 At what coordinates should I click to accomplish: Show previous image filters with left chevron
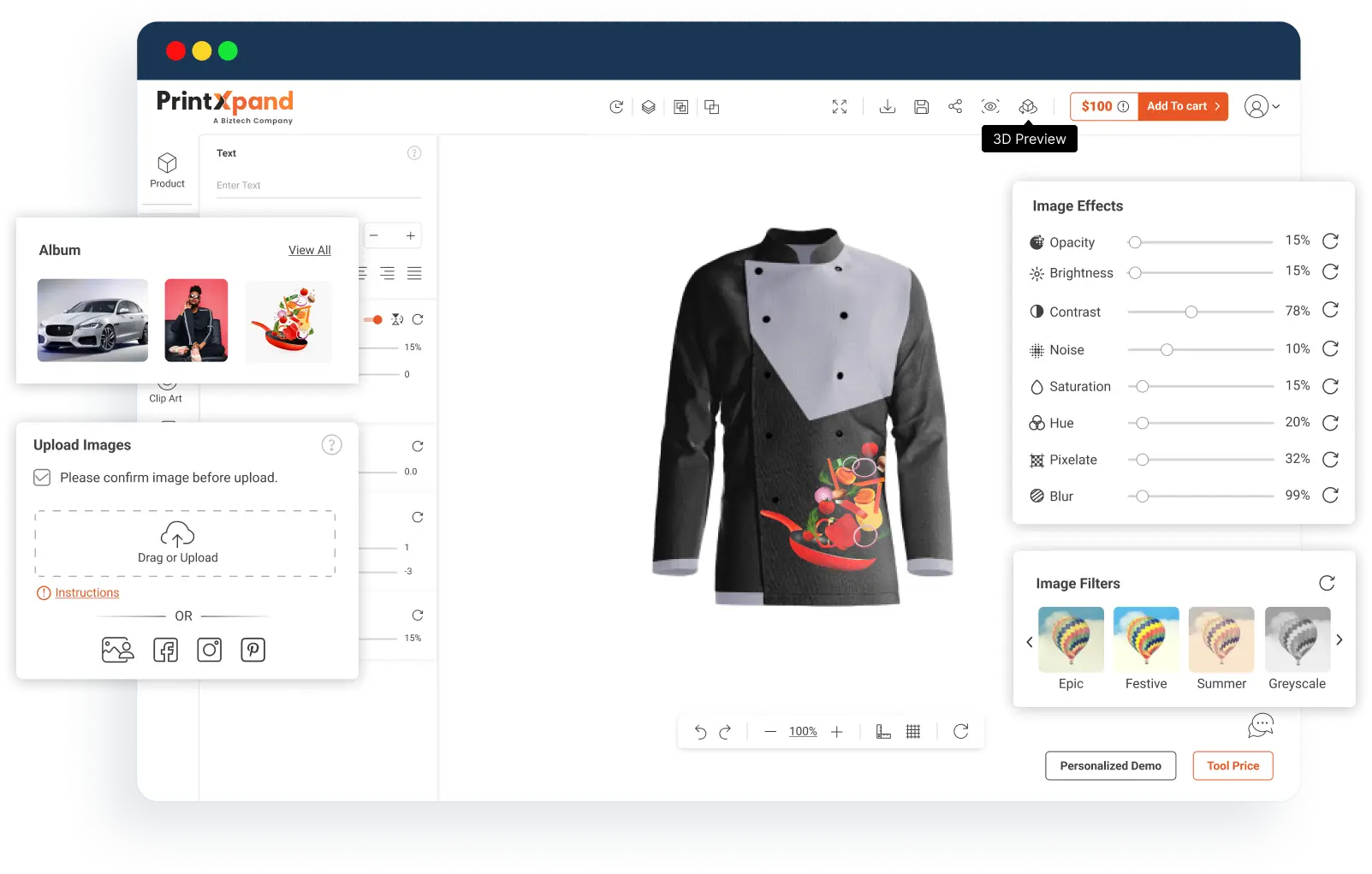(x=1030, y=642)
